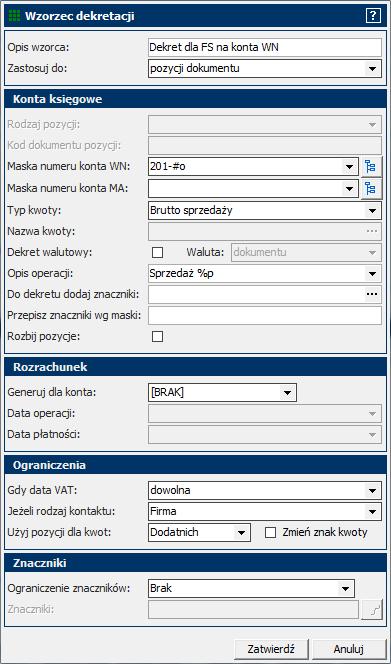Click the green grid window icon
The image size is (391, 664).
(14, 16)
